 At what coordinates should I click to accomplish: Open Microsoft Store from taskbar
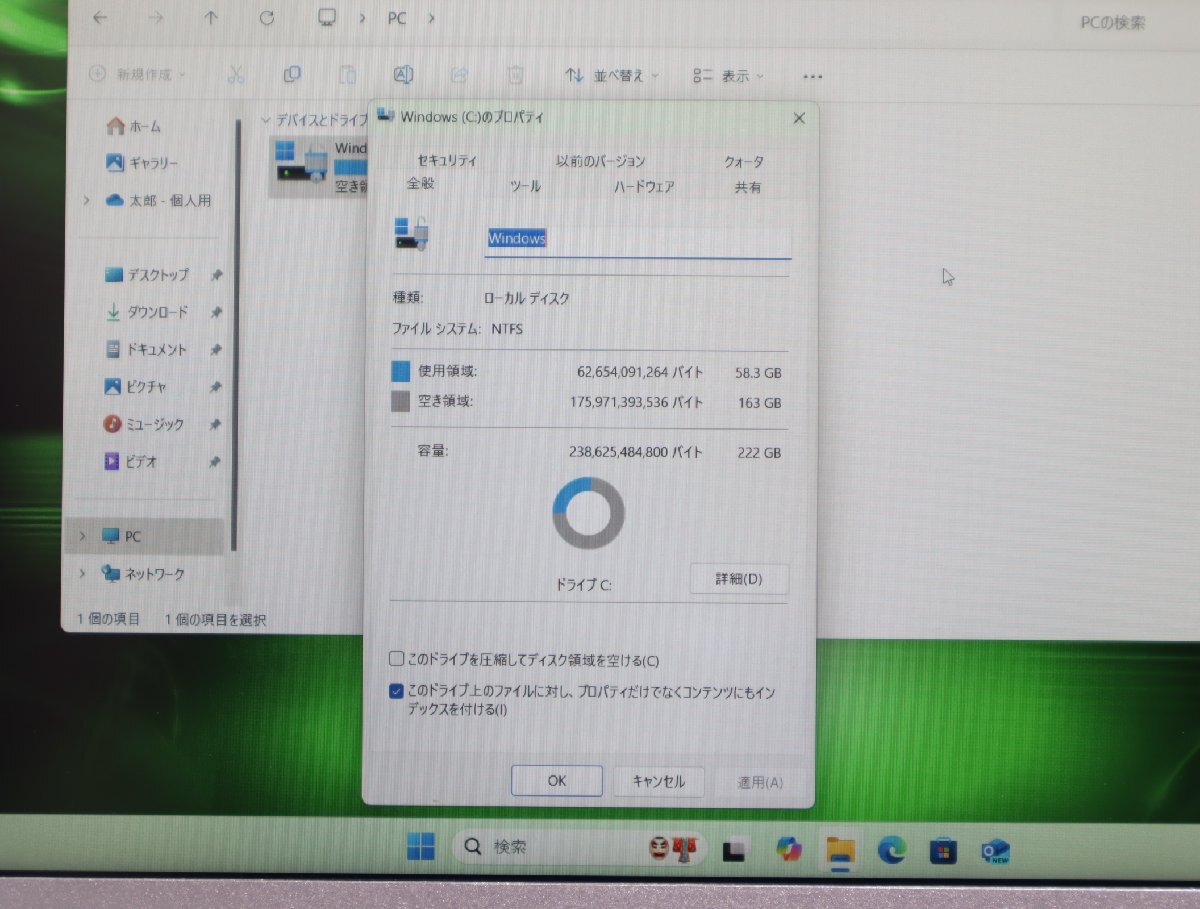coord(943,850)
